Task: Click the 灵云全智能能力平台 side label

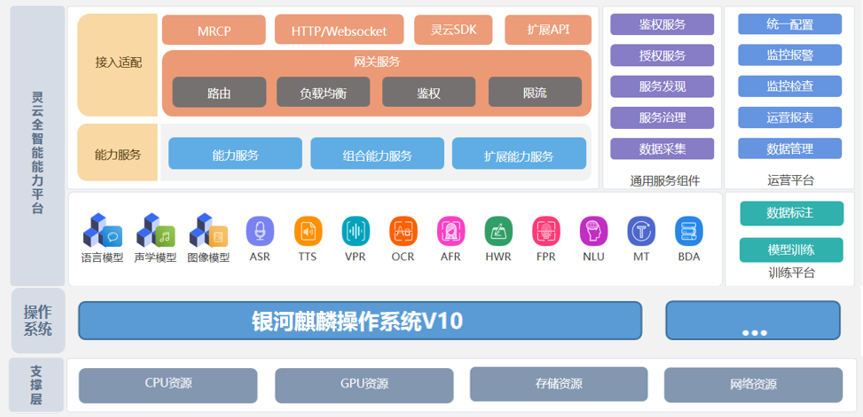Action: 37,146
